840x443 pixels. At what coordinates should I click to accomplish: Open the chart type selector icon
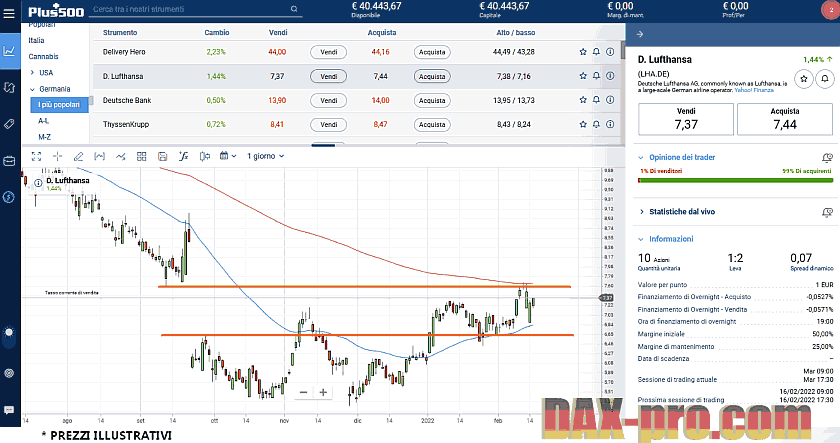(99, 156)
